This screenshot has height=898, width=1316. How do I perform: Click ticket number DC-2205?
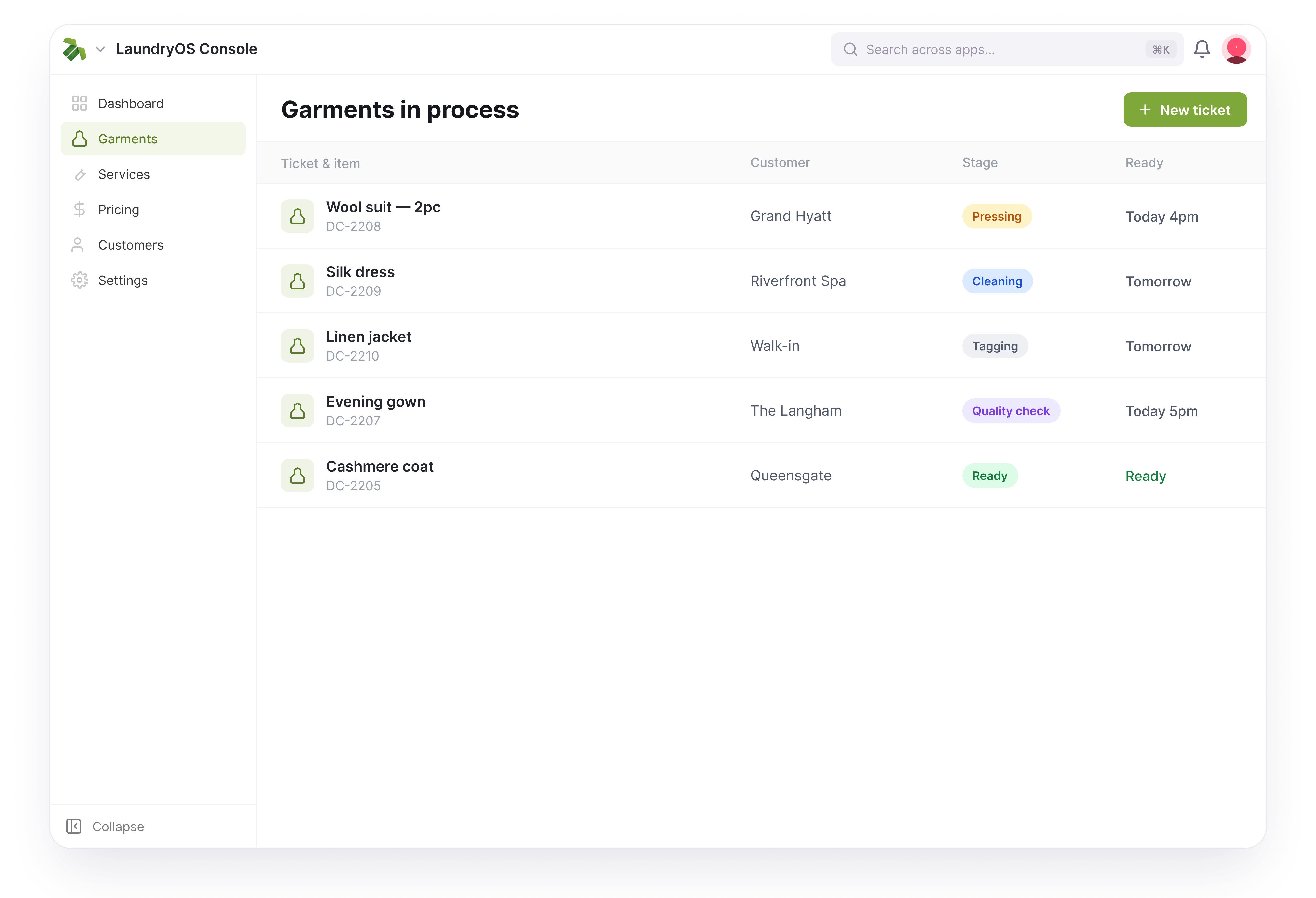pos(353,486)
